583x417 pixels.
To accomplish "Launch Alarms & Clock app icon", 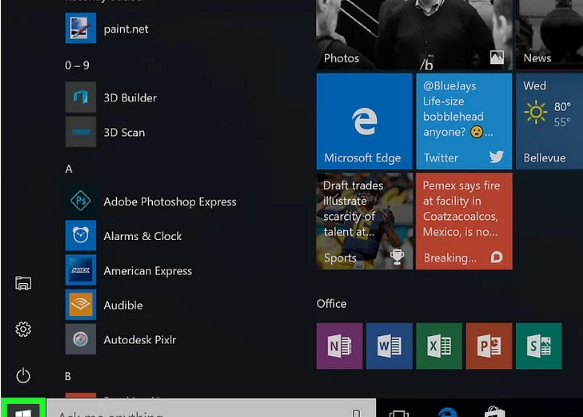I will 81,236.
